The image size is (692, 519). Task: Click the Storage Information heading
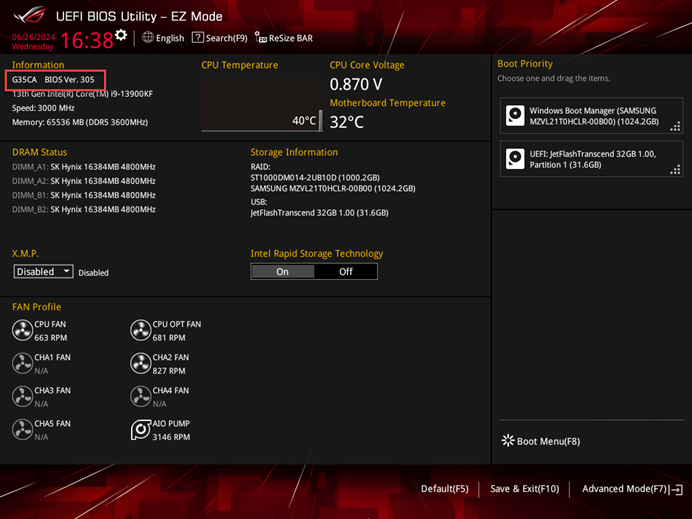point(294,152)
